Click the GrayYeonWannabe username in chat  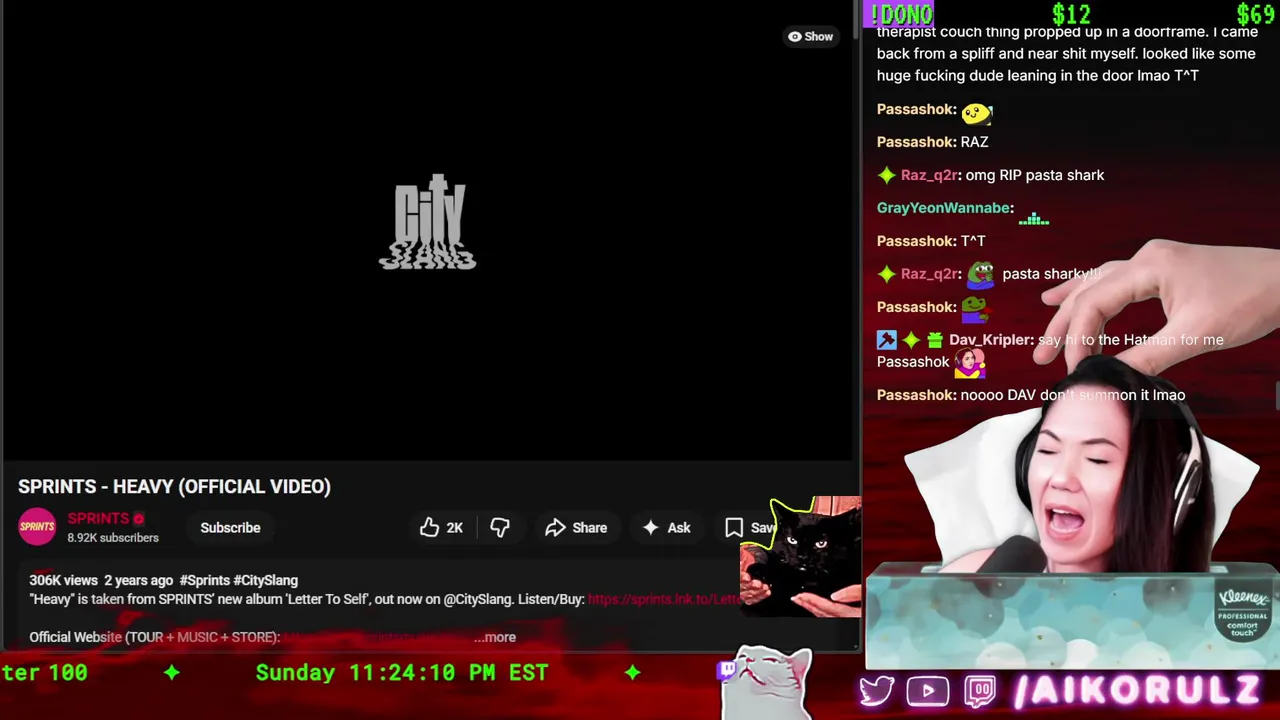pyautogui.click(x=943, y=208)
